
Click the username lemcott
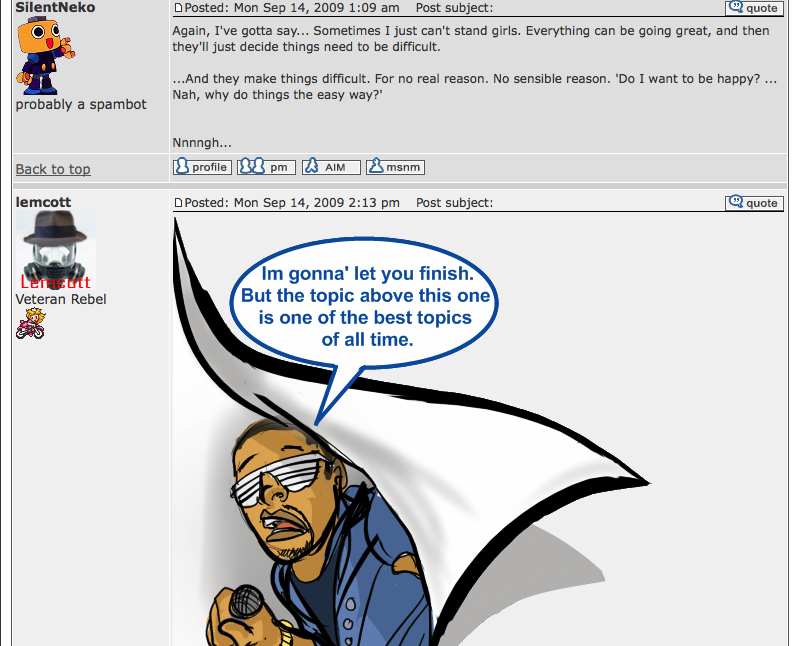(44, 202)
